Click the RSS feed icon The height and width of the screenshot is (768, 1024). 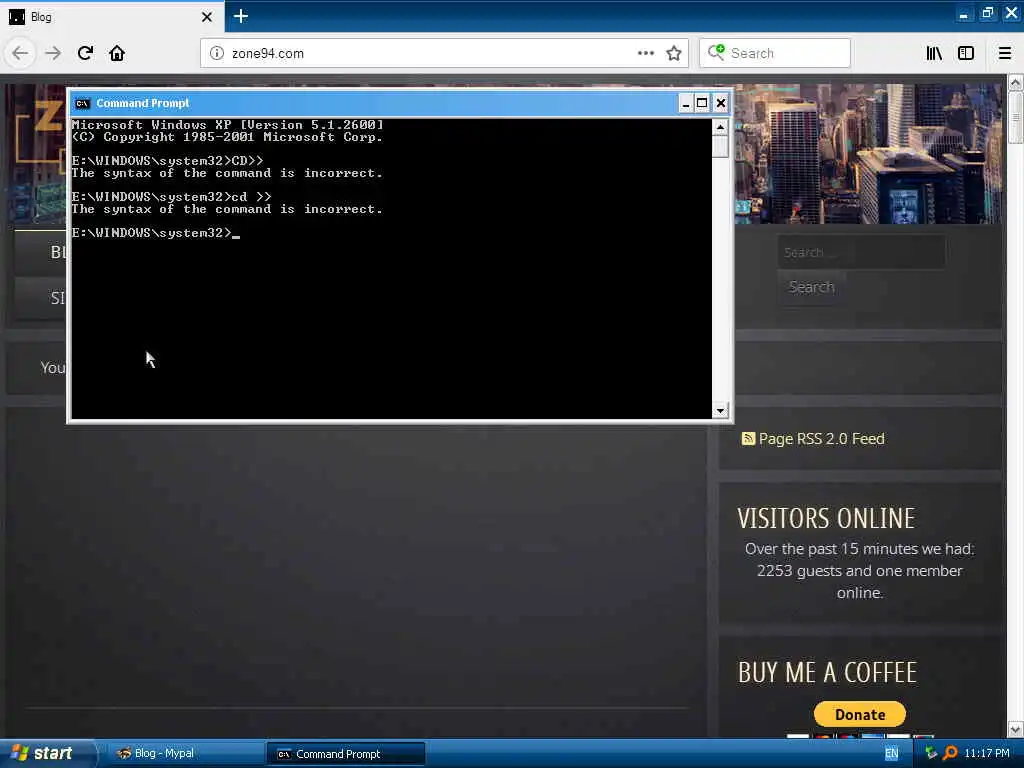coord(748,438)
